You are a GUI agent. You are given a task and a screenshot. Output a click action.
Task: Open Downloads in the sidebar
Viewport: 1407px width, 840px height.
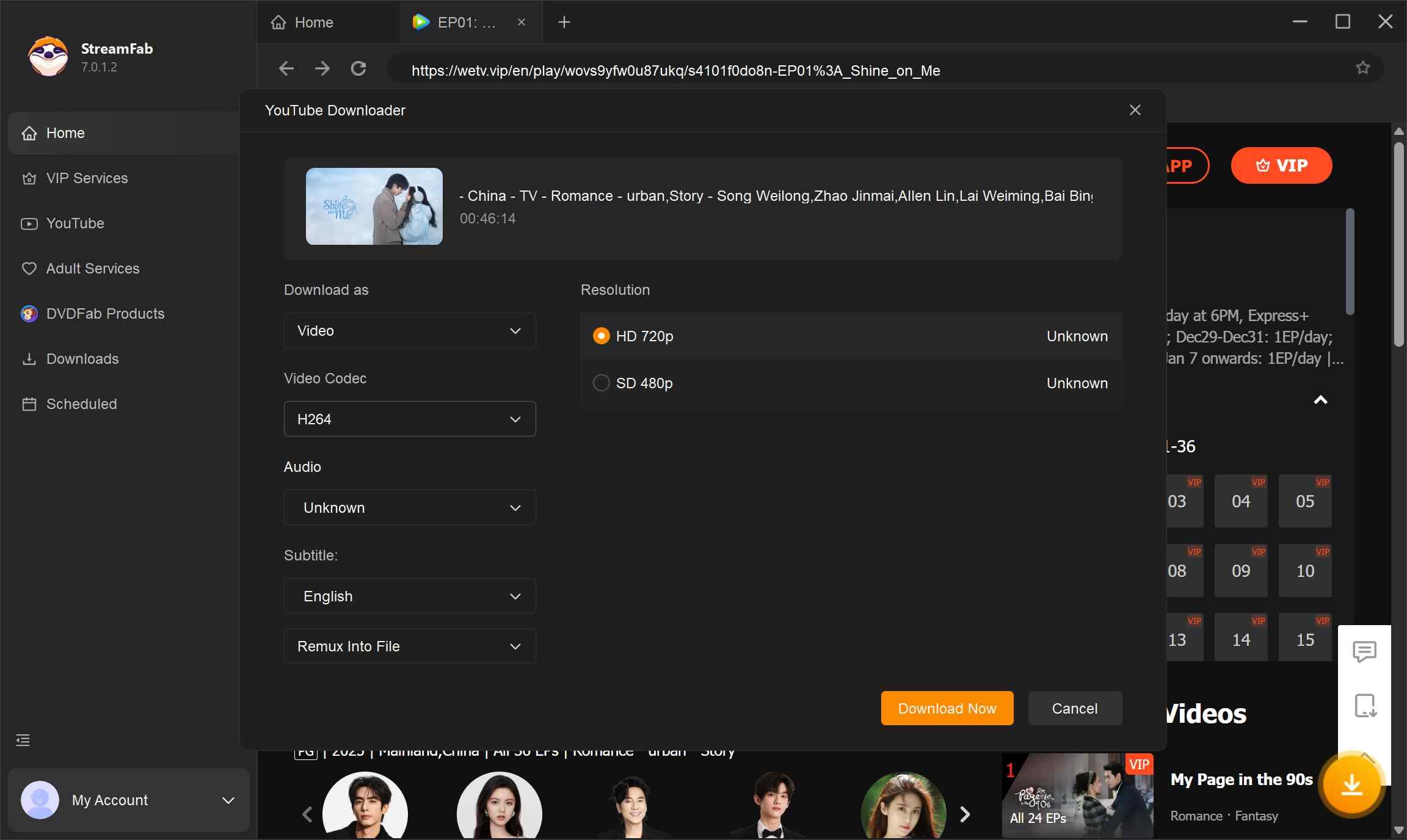[82, 359]
